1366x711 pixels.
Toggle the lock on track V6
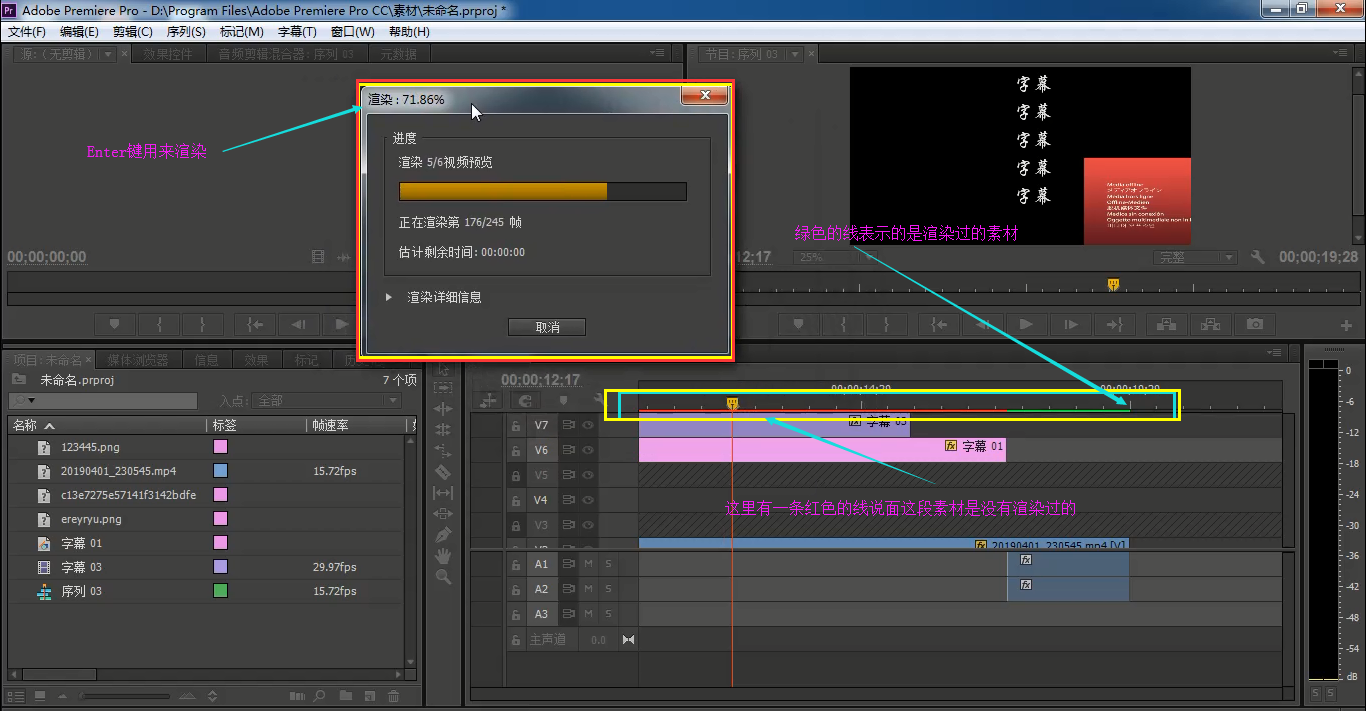[516, 450]
